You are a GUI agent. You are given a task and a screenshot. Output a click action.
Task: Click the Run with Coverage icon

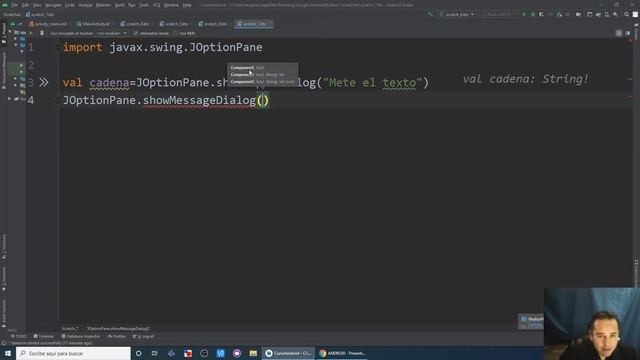pos(542,14)
